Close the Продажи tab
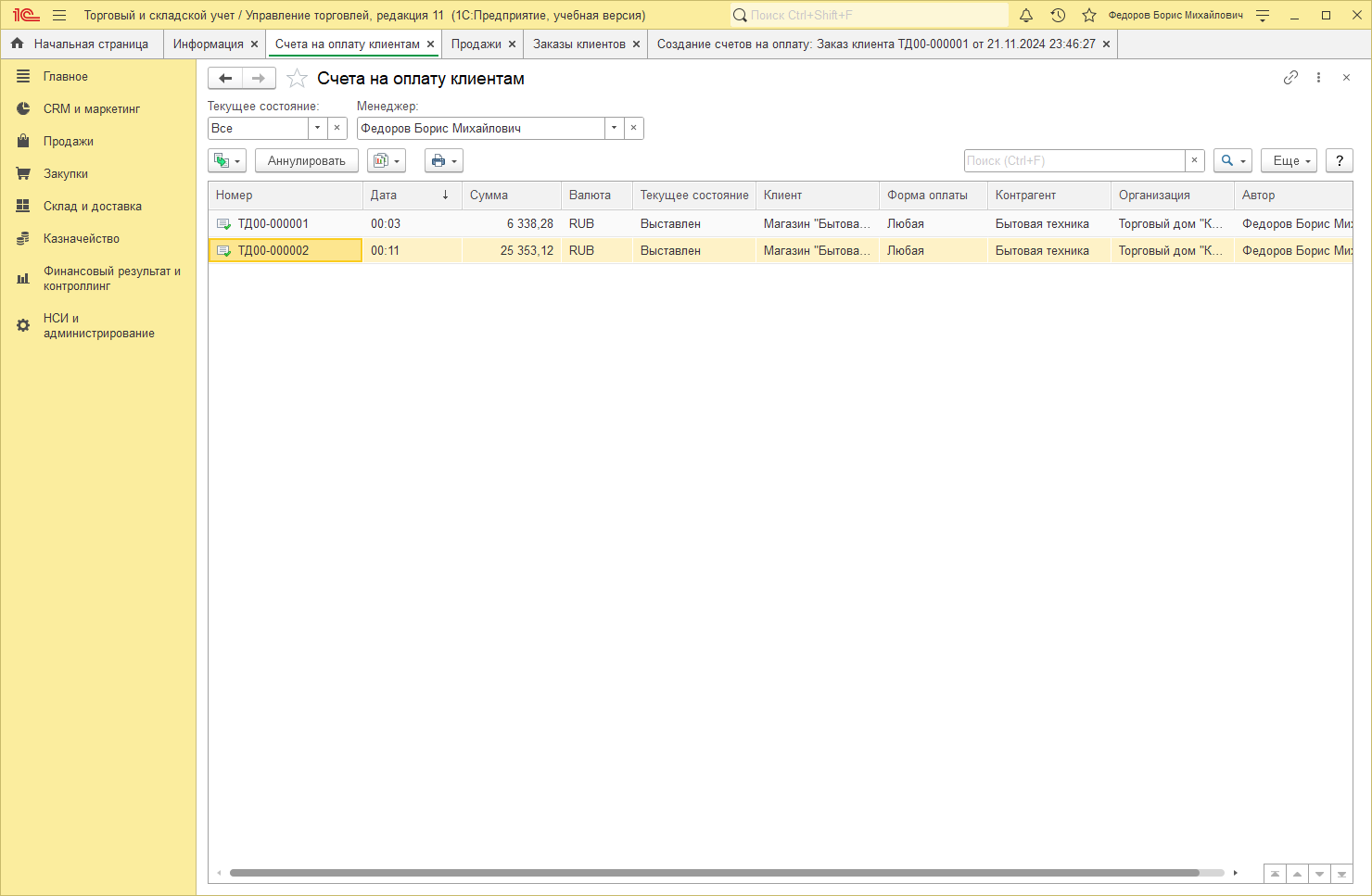 point(513,44)
